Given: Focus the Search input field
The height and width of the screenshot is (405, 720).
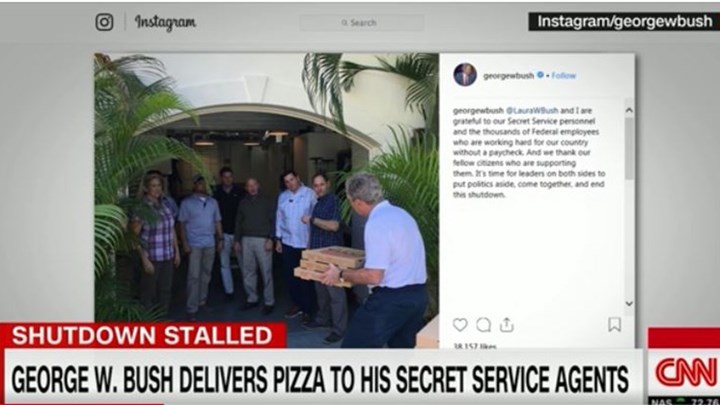Looking at the screenshot, I should click(x=361, y=22).
